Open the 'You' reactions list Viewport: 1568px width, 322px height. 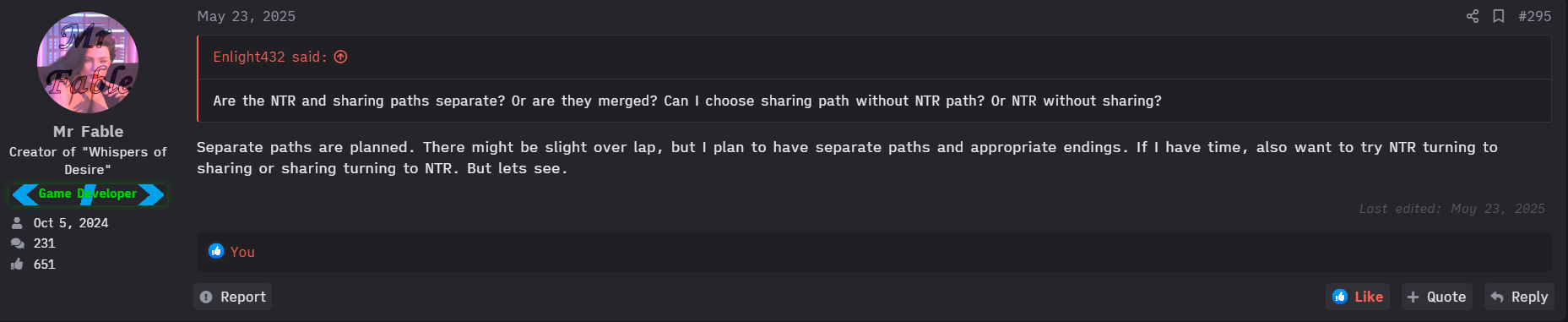tap(242, 252)
